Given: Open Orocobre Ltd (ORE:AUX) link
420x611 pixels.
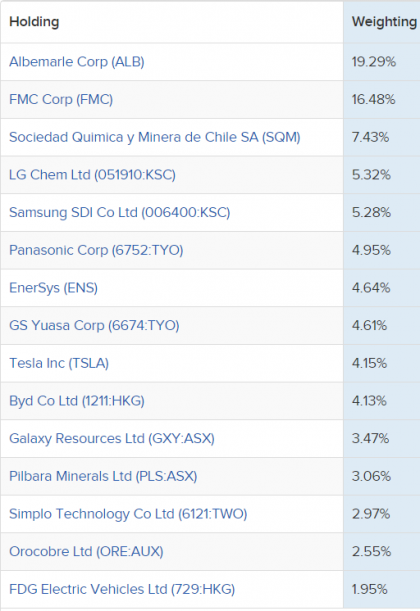Looking at the screenshot, I should coord(86,551).
